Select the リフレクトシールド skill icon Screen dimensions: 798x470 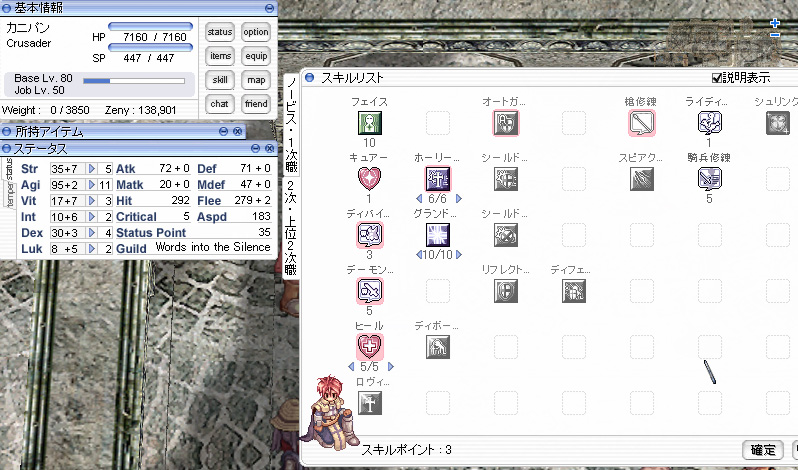[x=506, y=291]
